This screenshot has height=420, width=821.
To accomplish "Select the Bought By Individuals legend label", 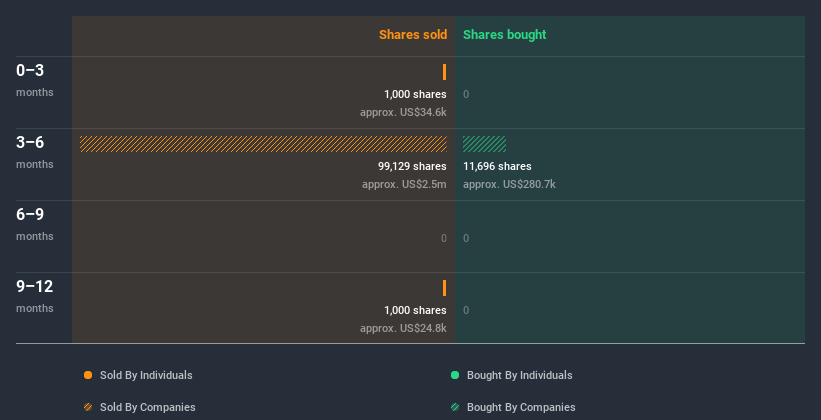I will click(519, 375).
